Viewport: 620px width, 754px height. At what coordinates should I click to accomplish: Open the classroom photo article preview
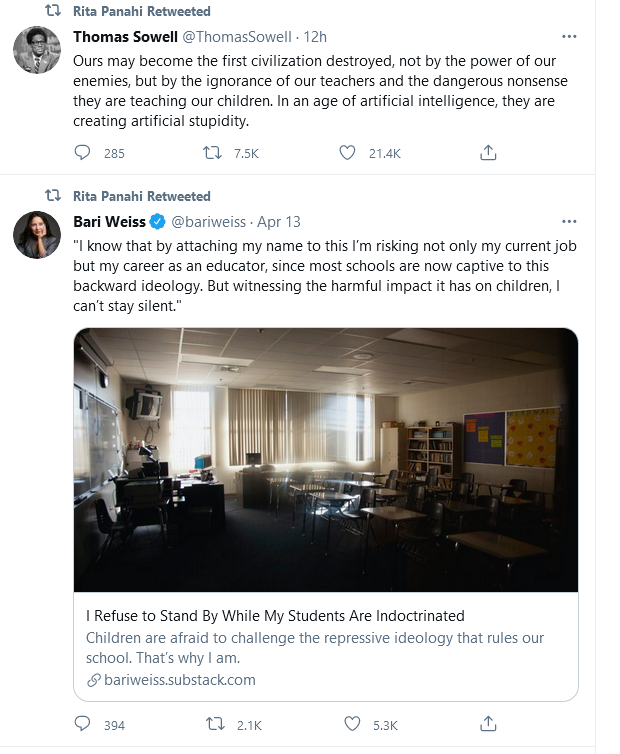[x=325, y=459]
